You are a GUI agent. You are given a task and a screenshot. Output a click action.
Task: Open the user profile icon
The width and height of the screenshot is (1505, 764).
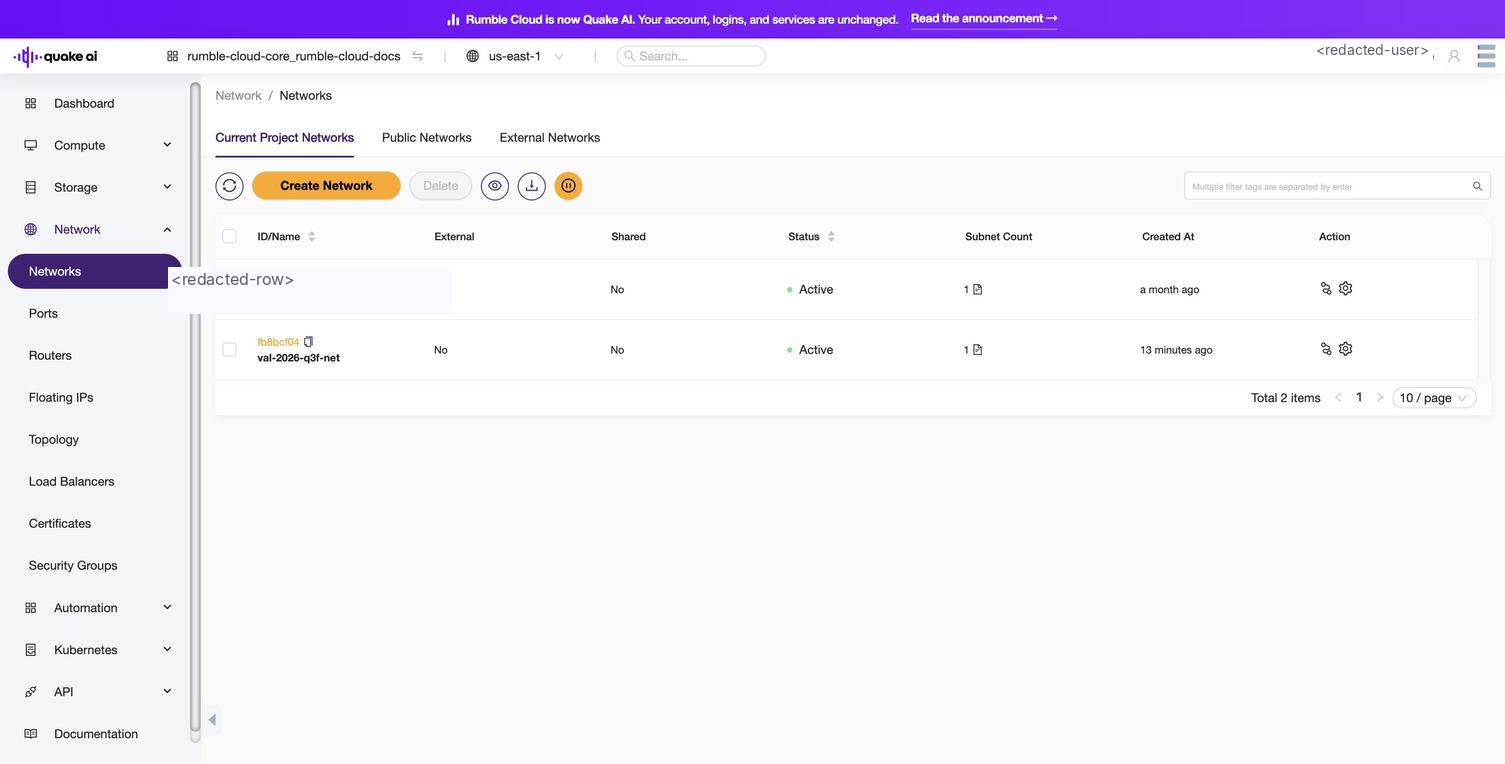click(1454, 56)
